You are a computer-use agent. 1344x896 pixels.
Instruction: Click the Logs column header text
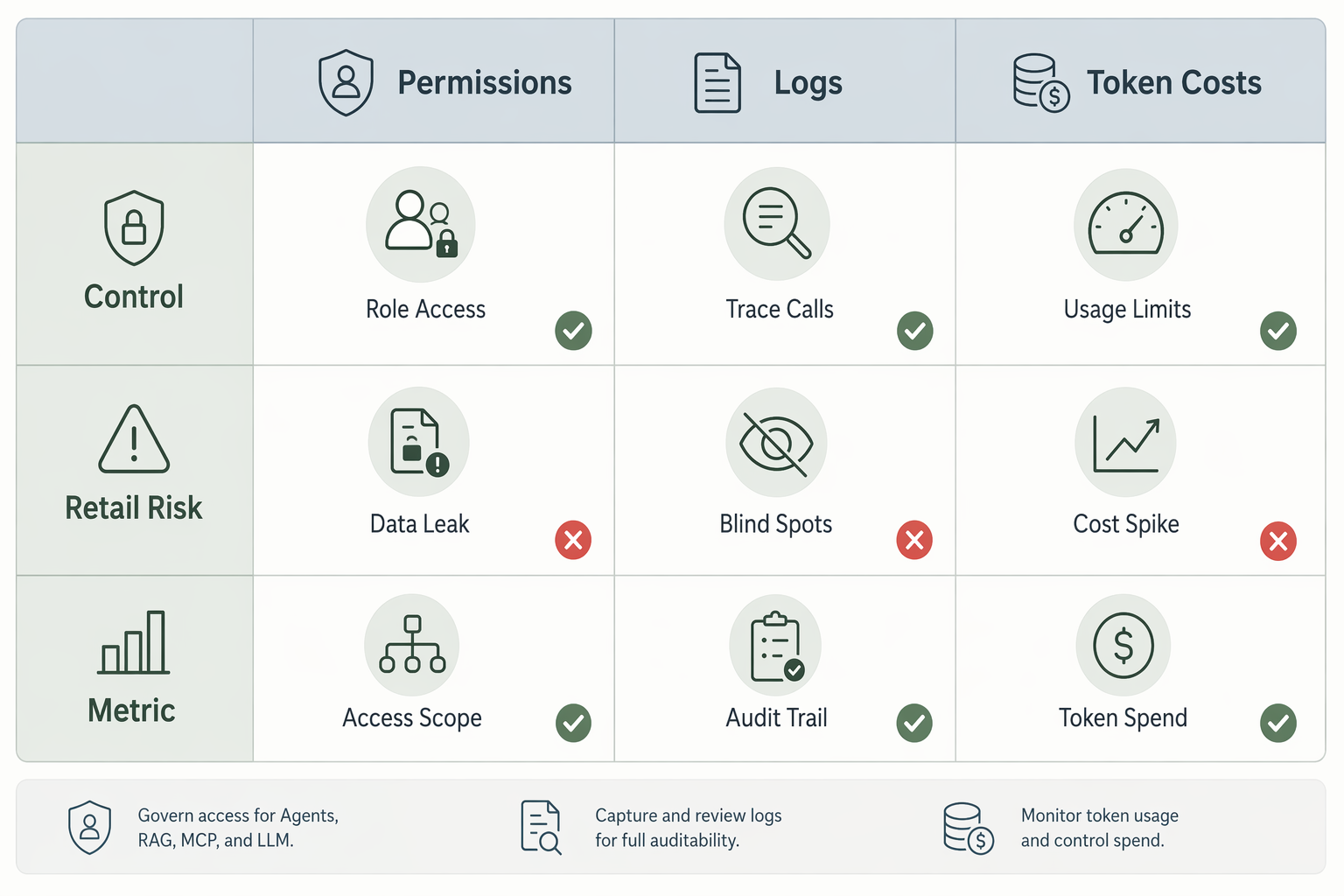coord(808,84)
